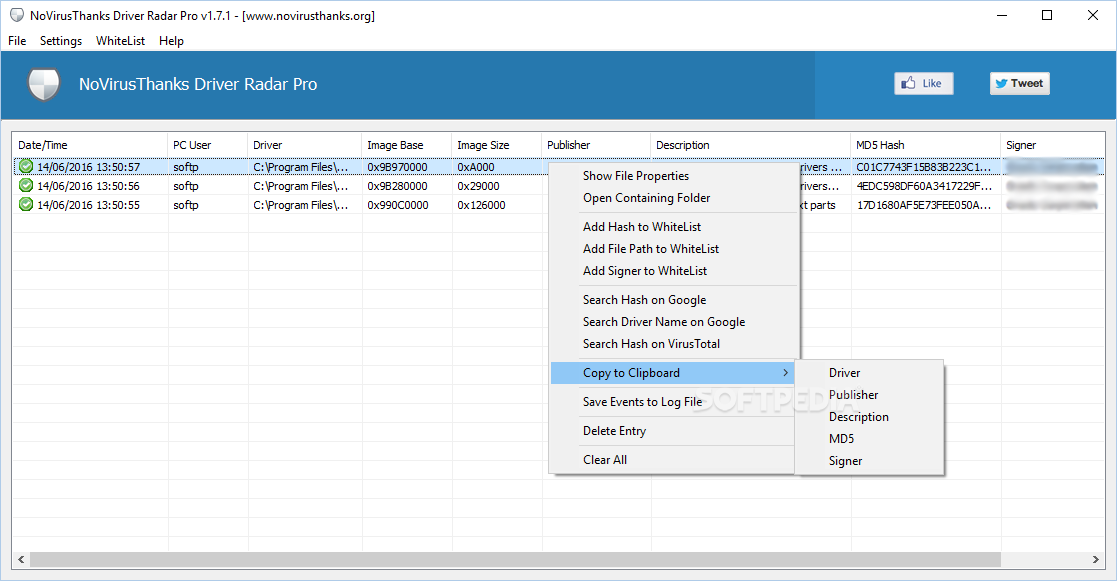The height and width of the screenshot is (581, 1117).
Task: Sort by the Driver column header
Action: [x=304, y=145]
